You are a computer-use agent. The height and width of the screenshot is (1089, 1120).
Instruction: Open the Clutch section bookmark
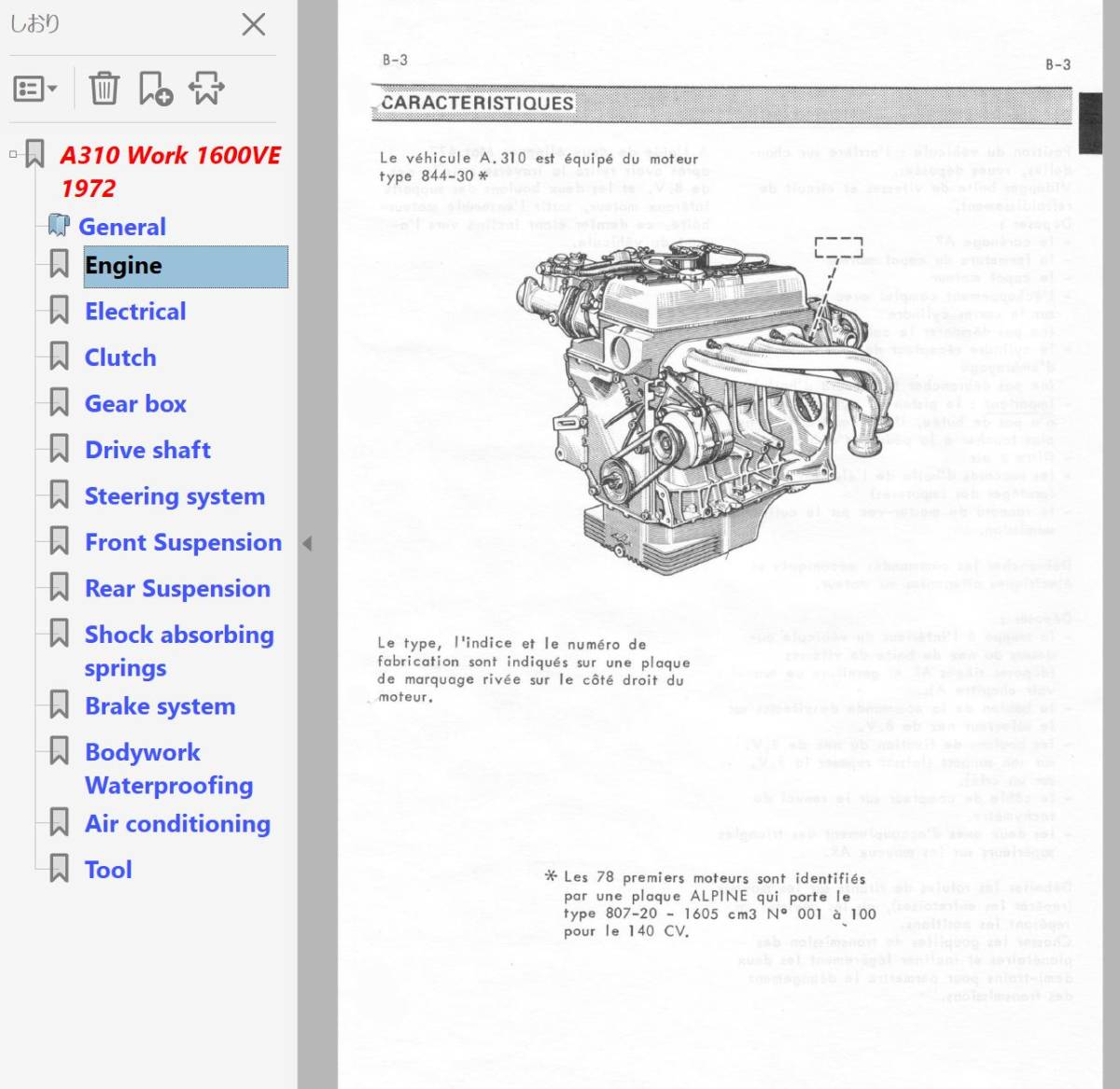point(120,357)
